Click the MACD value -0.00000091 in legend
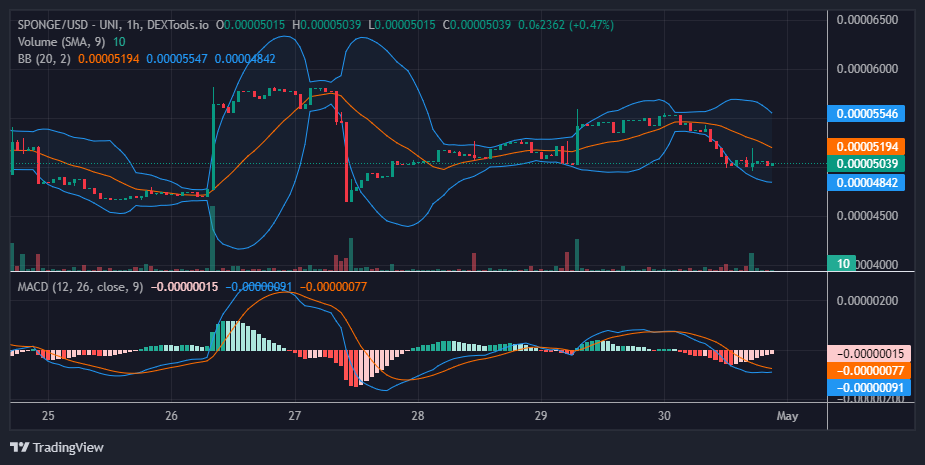The width and height of the screenshot is (925, 465). pos(259,287)
